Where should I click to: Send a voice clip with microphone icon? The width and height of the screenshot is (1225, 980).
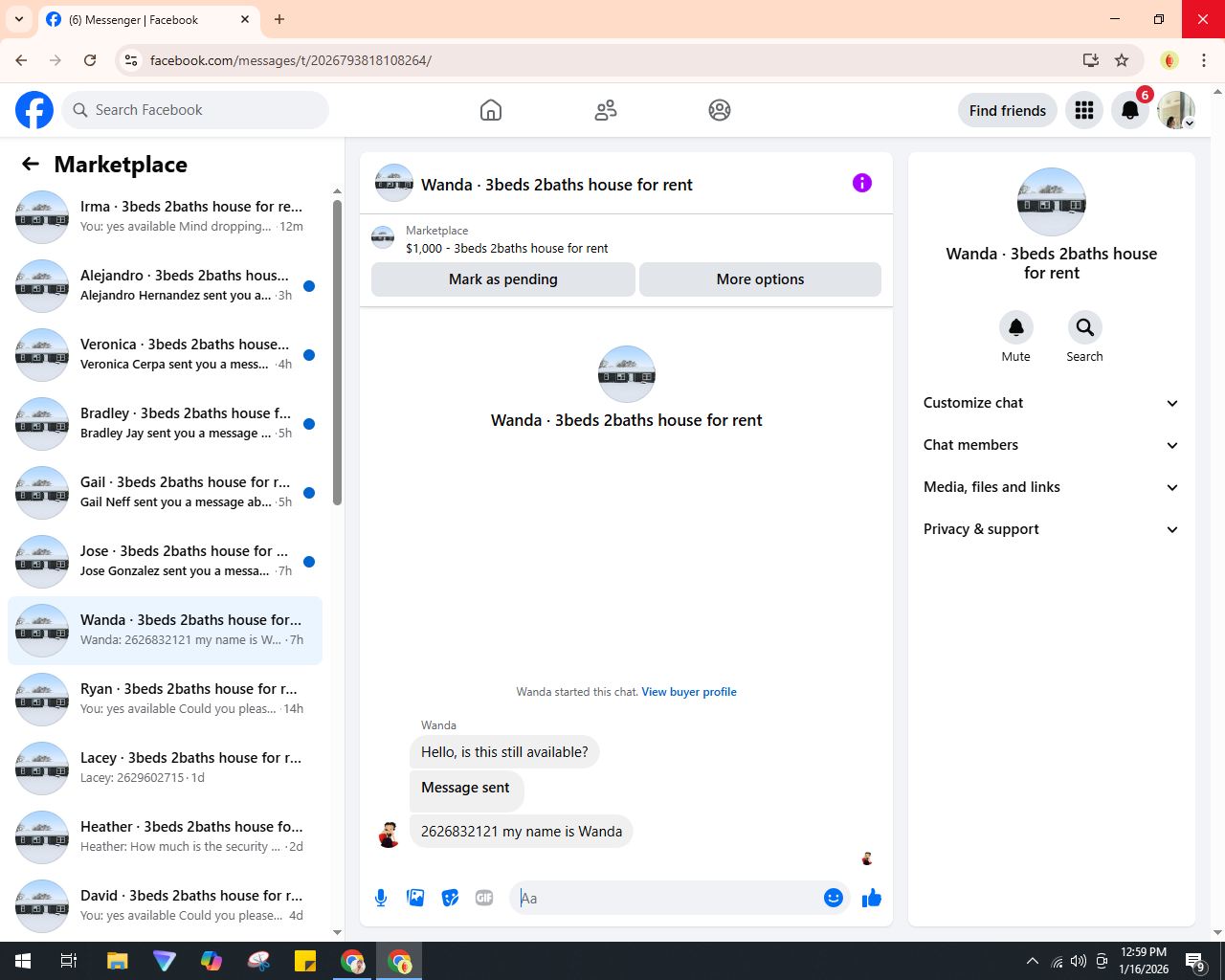tap(381, 898)
